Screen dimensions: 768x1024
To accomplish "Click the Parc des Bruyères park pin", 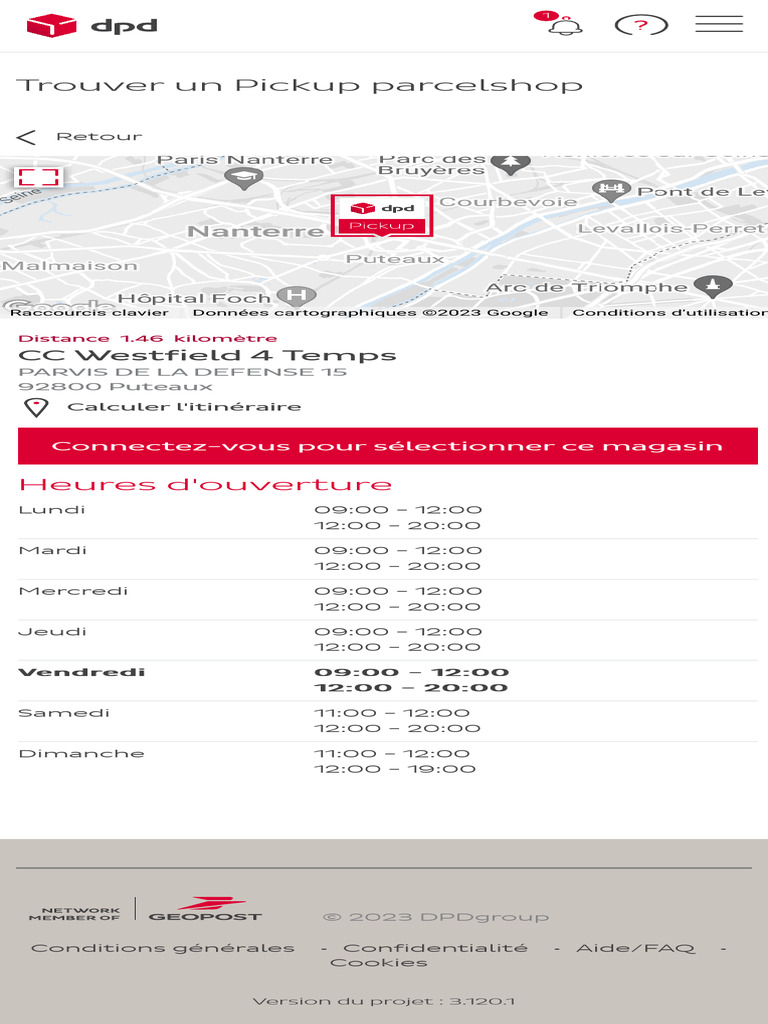I will 510,163.
